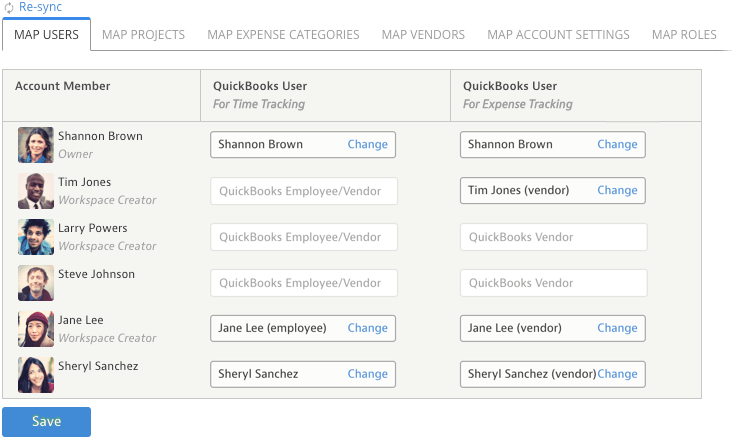Change Shannon Brown's expense tracking user
This screenshot has width=739, height=441.
(617, 144)
